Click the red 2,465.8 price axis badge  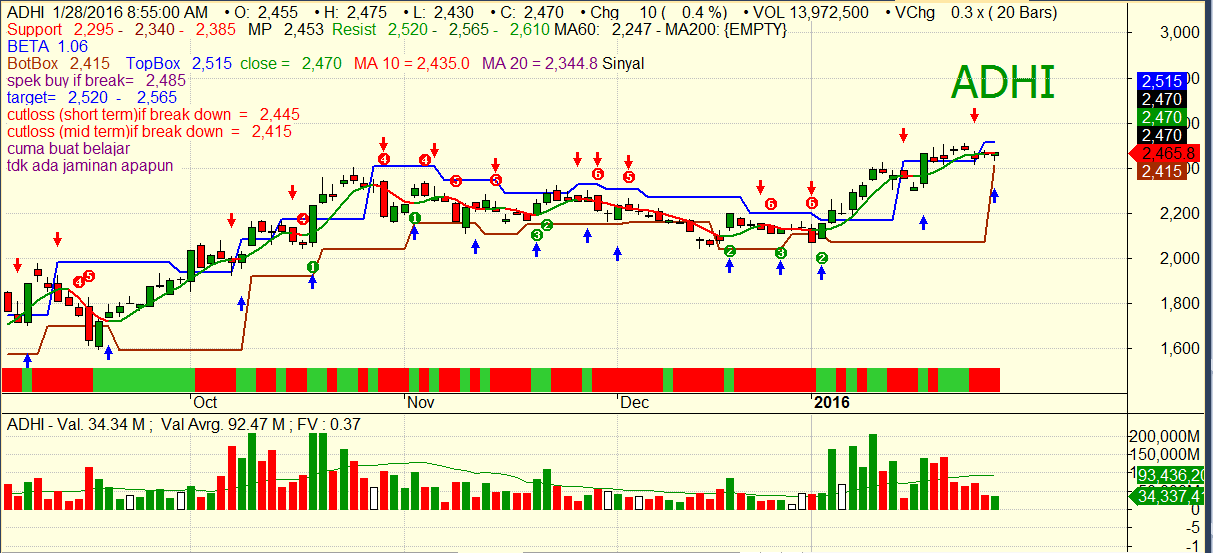pos(1162,153)
